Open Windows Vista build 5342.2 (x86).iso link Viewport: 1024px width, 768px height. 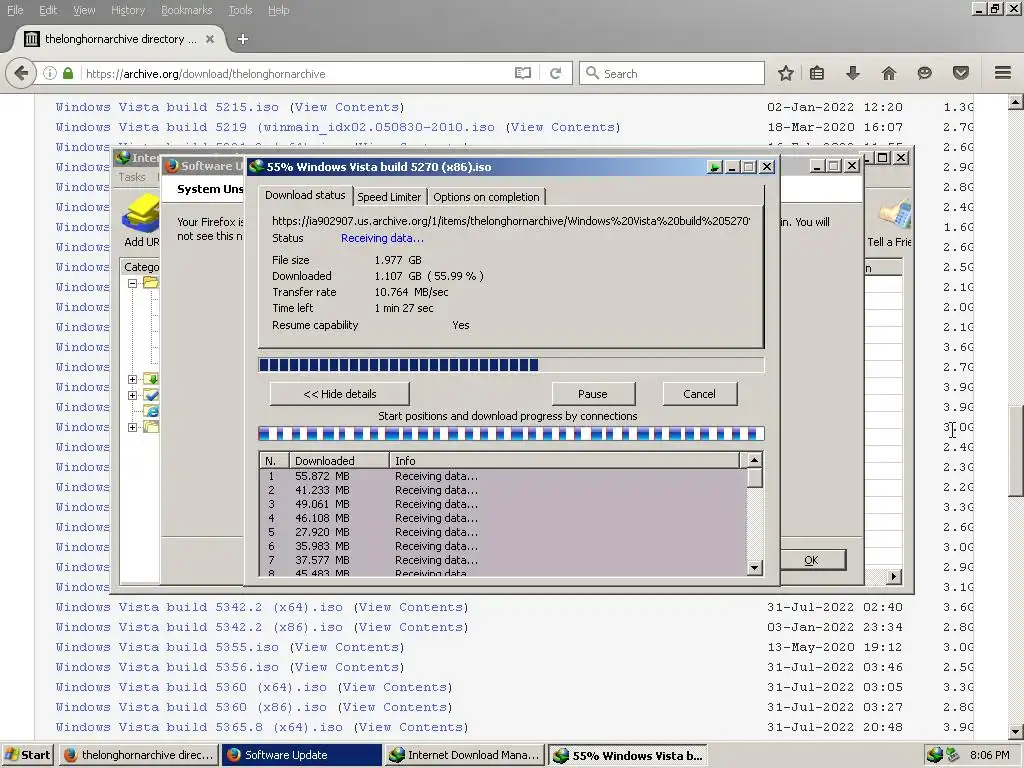[x=199, y=627]
